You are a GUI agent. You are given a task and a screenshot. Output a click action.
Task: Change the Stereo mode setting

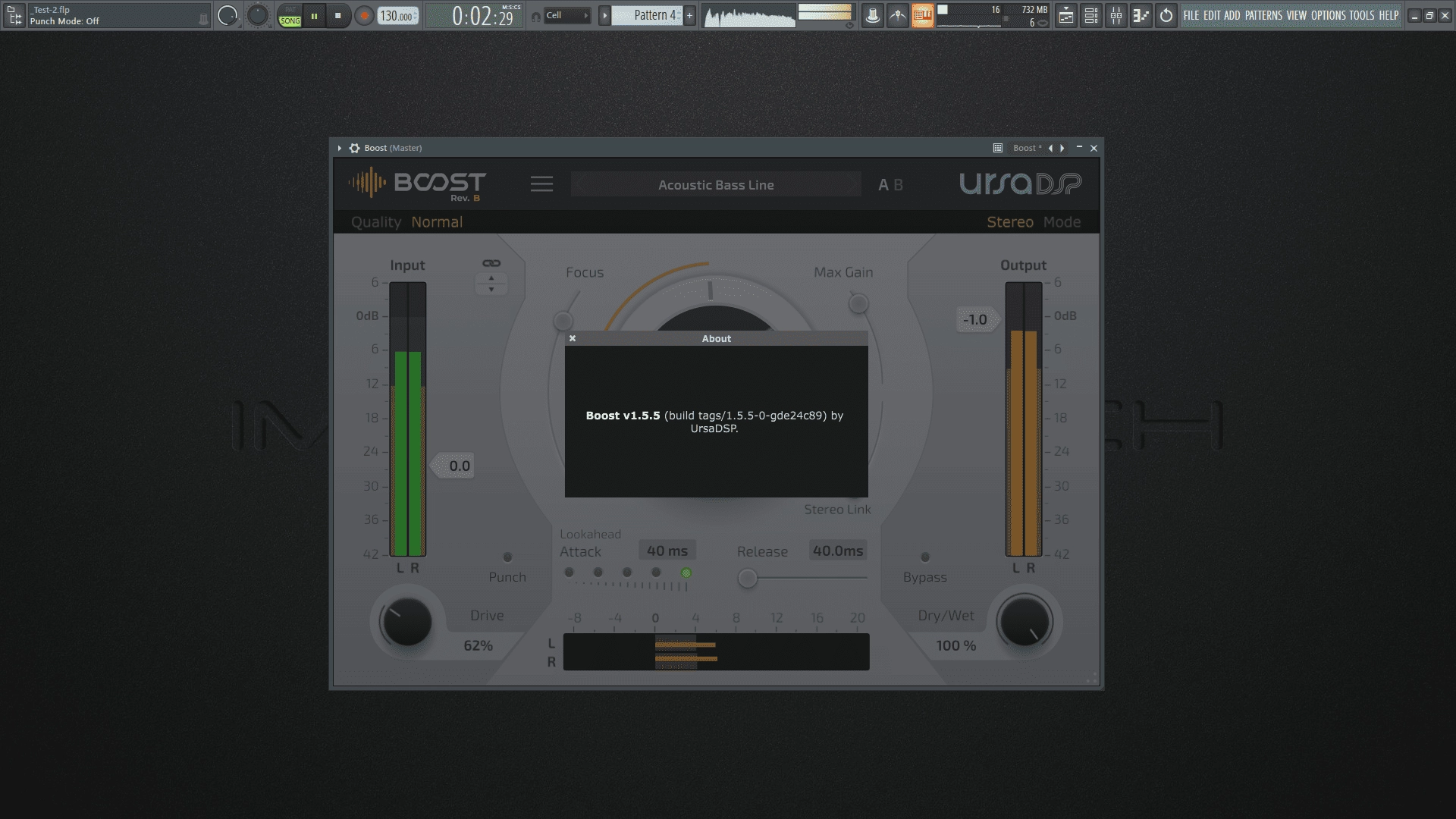click(x=1010, y=222)
